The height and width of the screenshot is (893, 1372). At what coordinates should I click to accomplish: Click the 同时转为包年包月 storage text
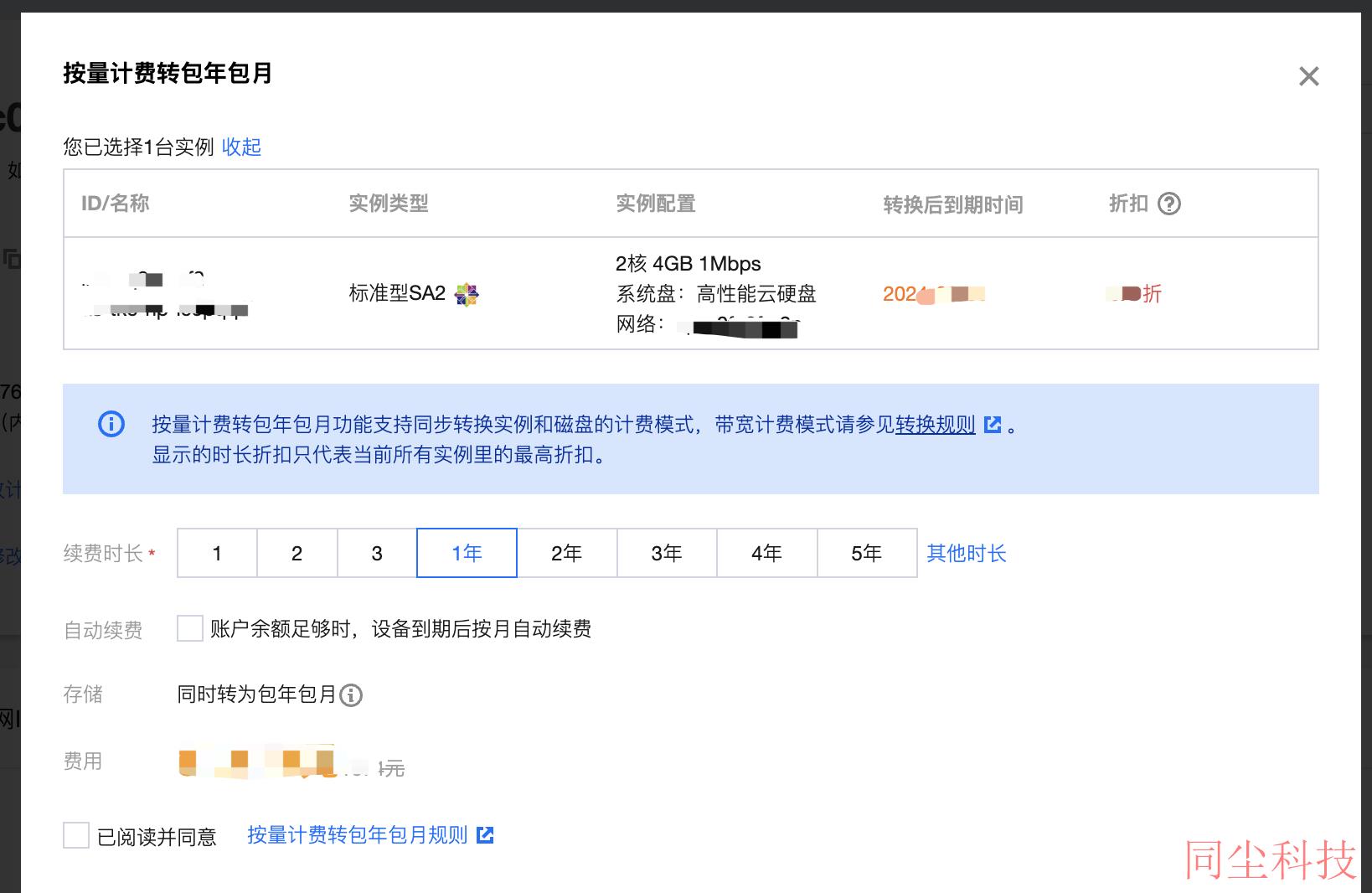[257, 694]
